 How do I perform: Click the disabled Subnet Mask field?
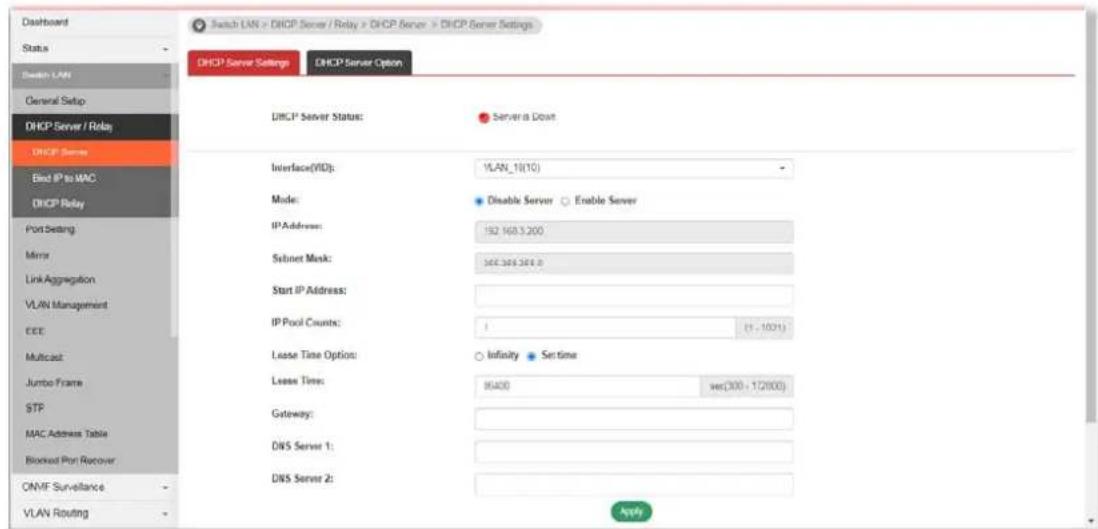click(x=634, y=263)
